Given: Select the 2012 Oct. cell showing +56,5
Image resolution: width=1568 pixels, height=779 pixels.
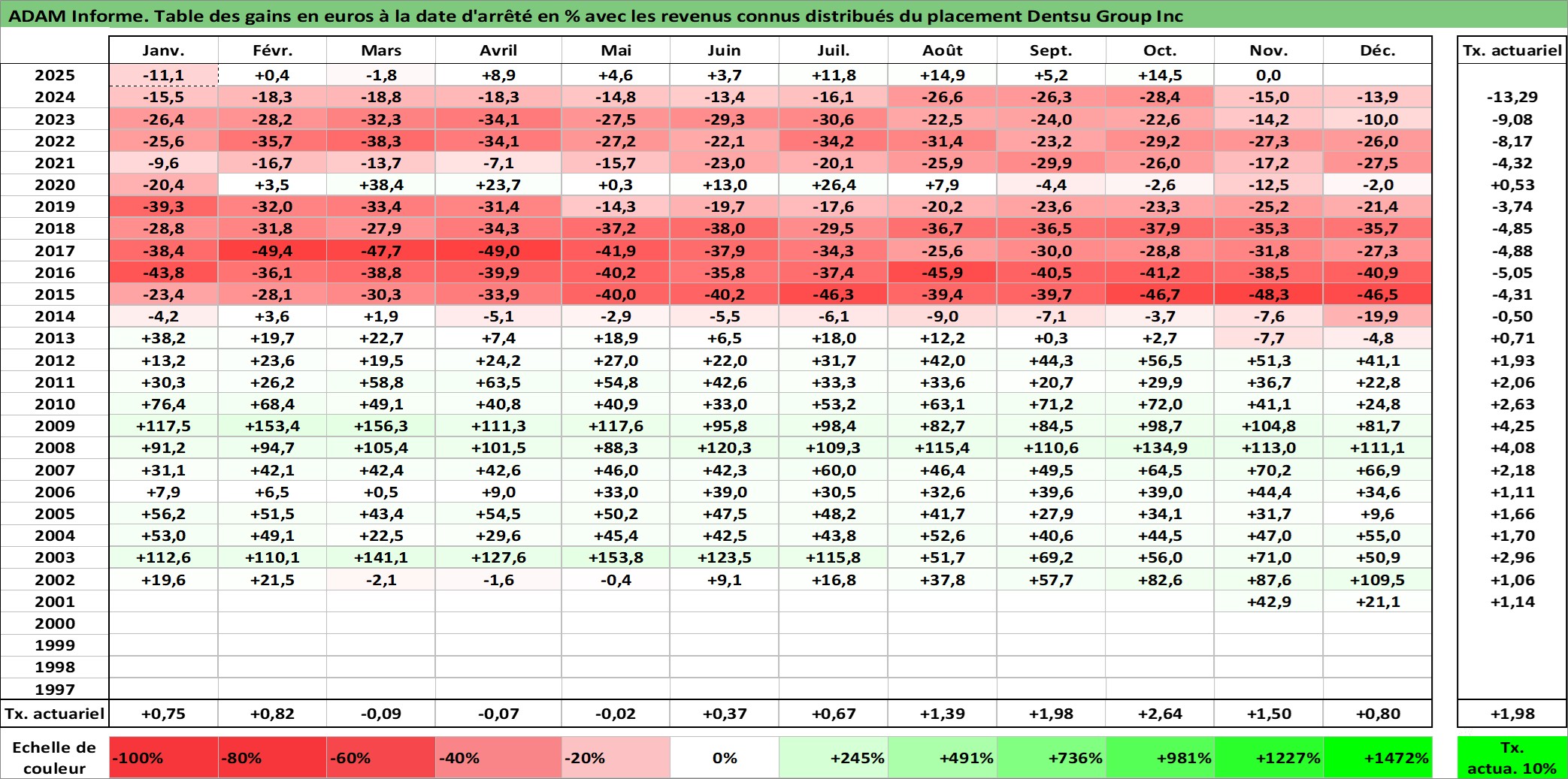Looking at the screenshot, I should coord(1160,361).
